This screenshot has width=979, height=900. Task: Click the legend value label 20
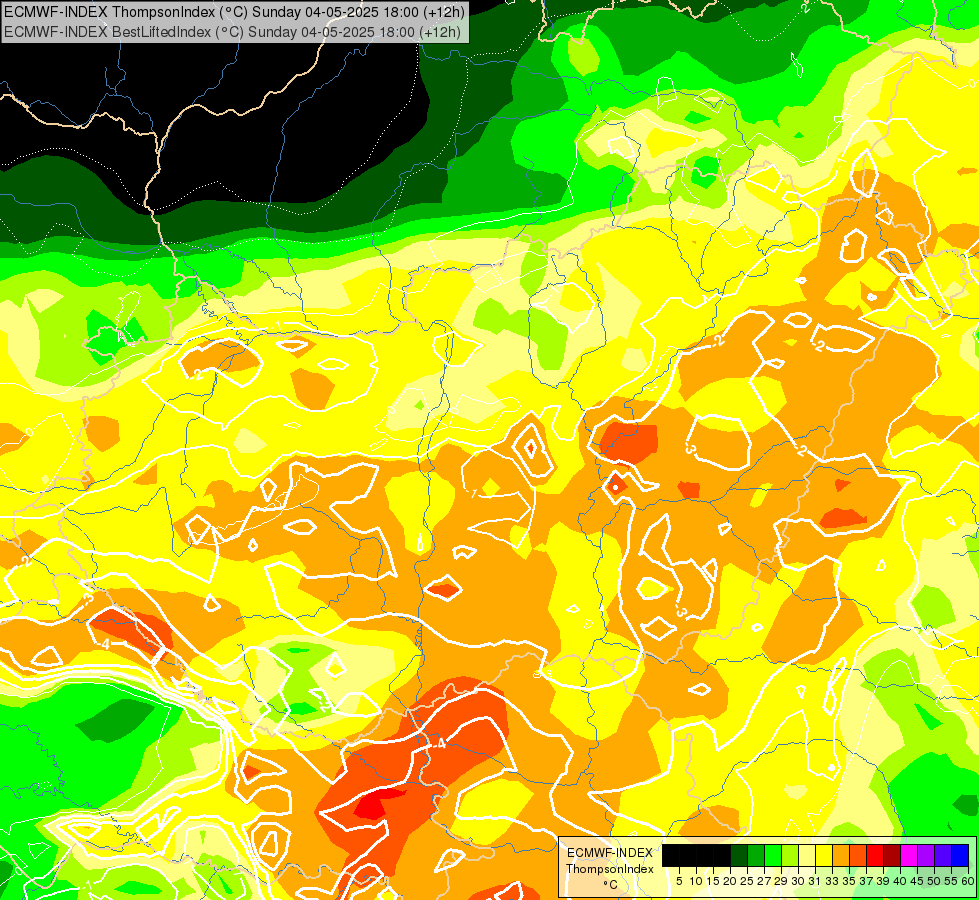tap(730, 881)
